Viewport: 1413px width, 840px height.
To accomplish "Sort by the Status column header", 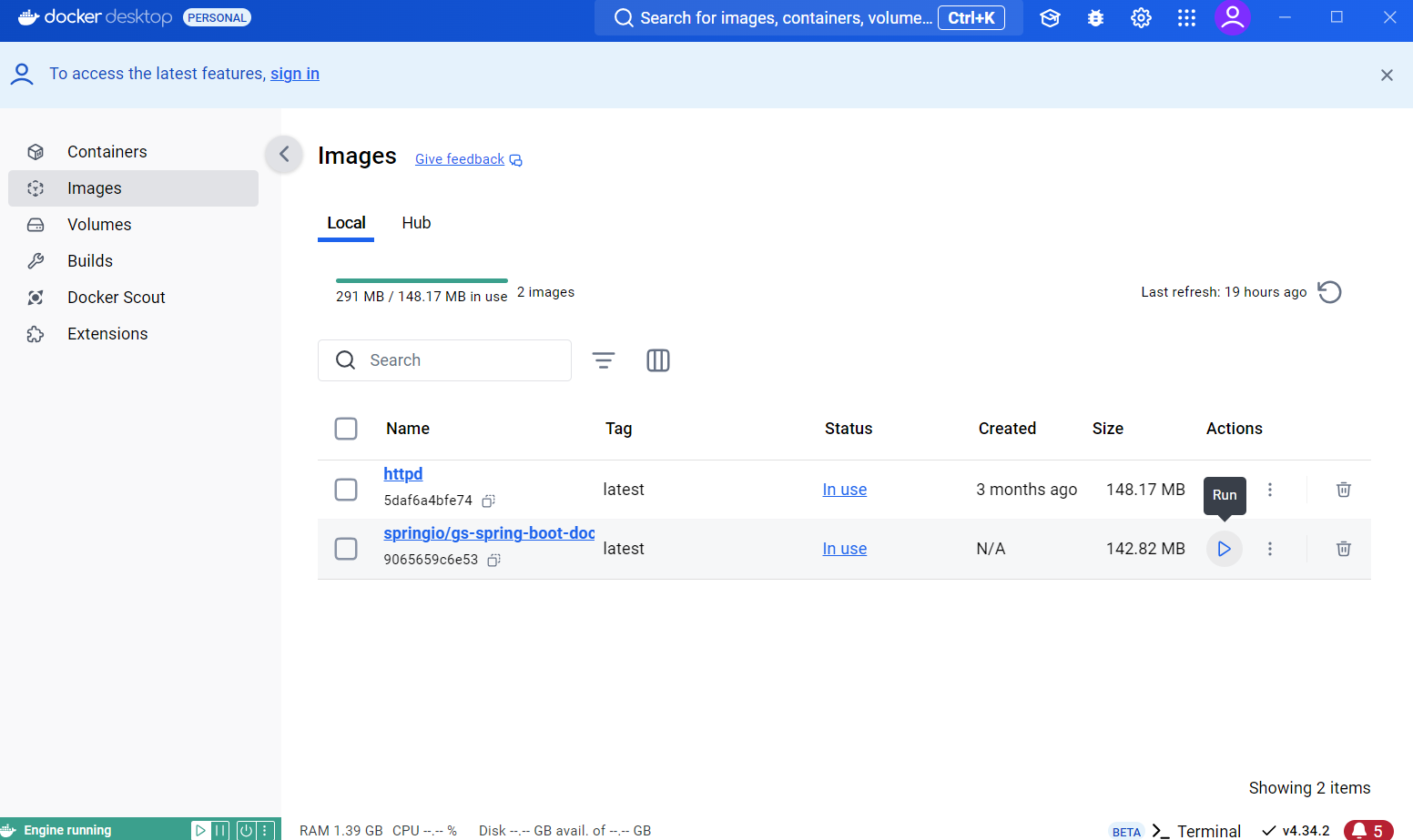I will (849, 429).
